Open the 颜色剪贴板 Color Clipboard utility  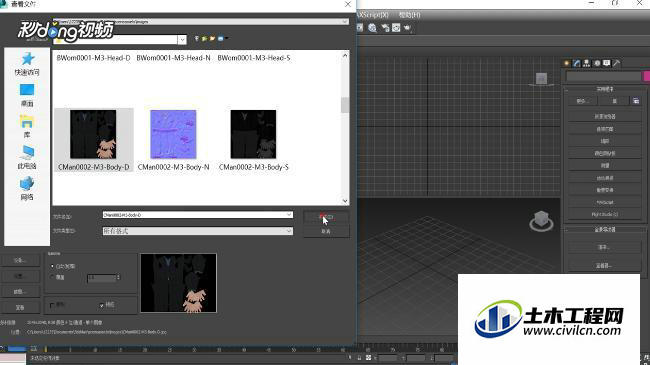click(605, 153)
